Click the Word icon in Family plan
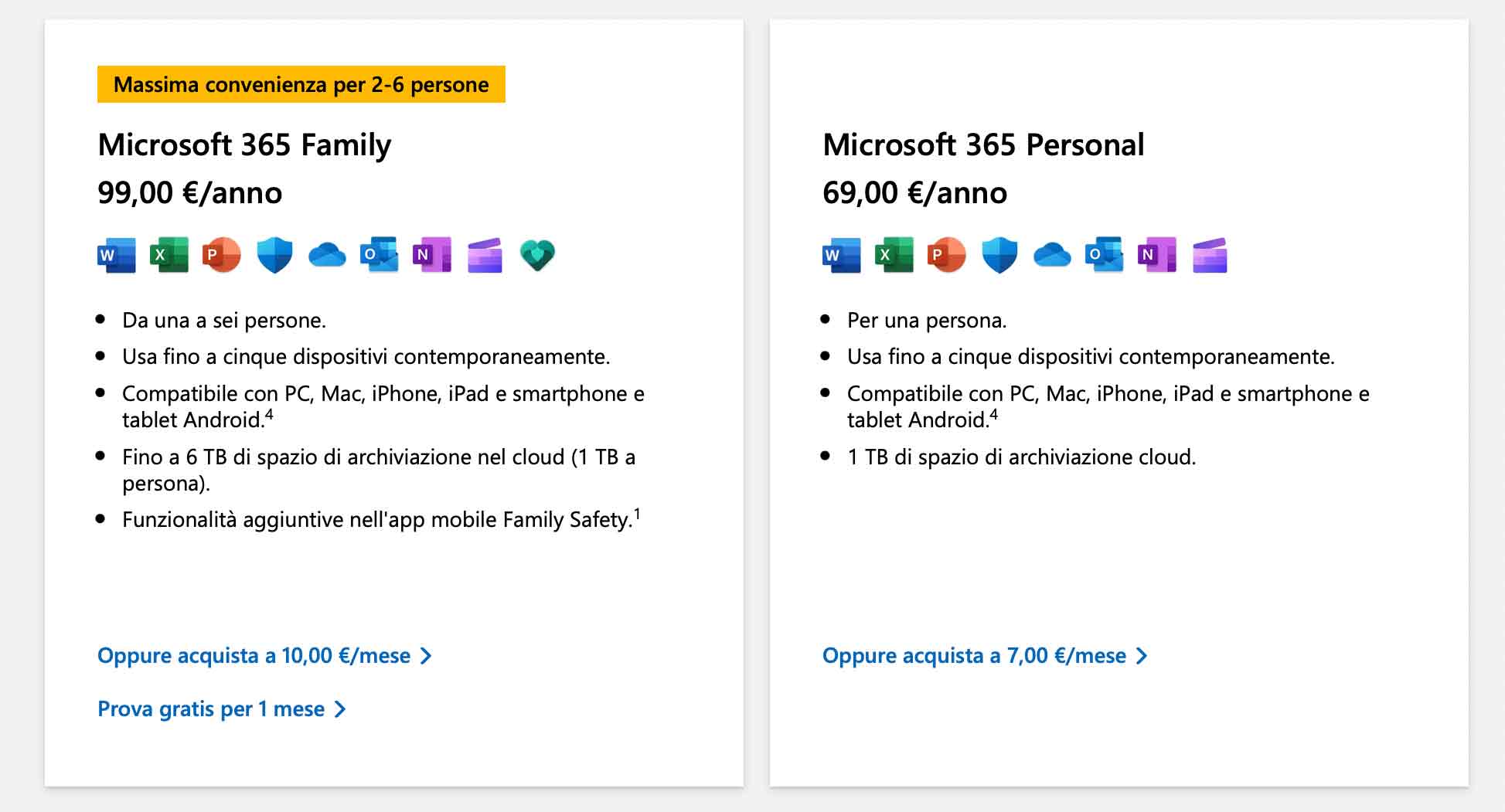This screenshot has height=812, width=1505. pyautogui.click(x=117, y=255)
